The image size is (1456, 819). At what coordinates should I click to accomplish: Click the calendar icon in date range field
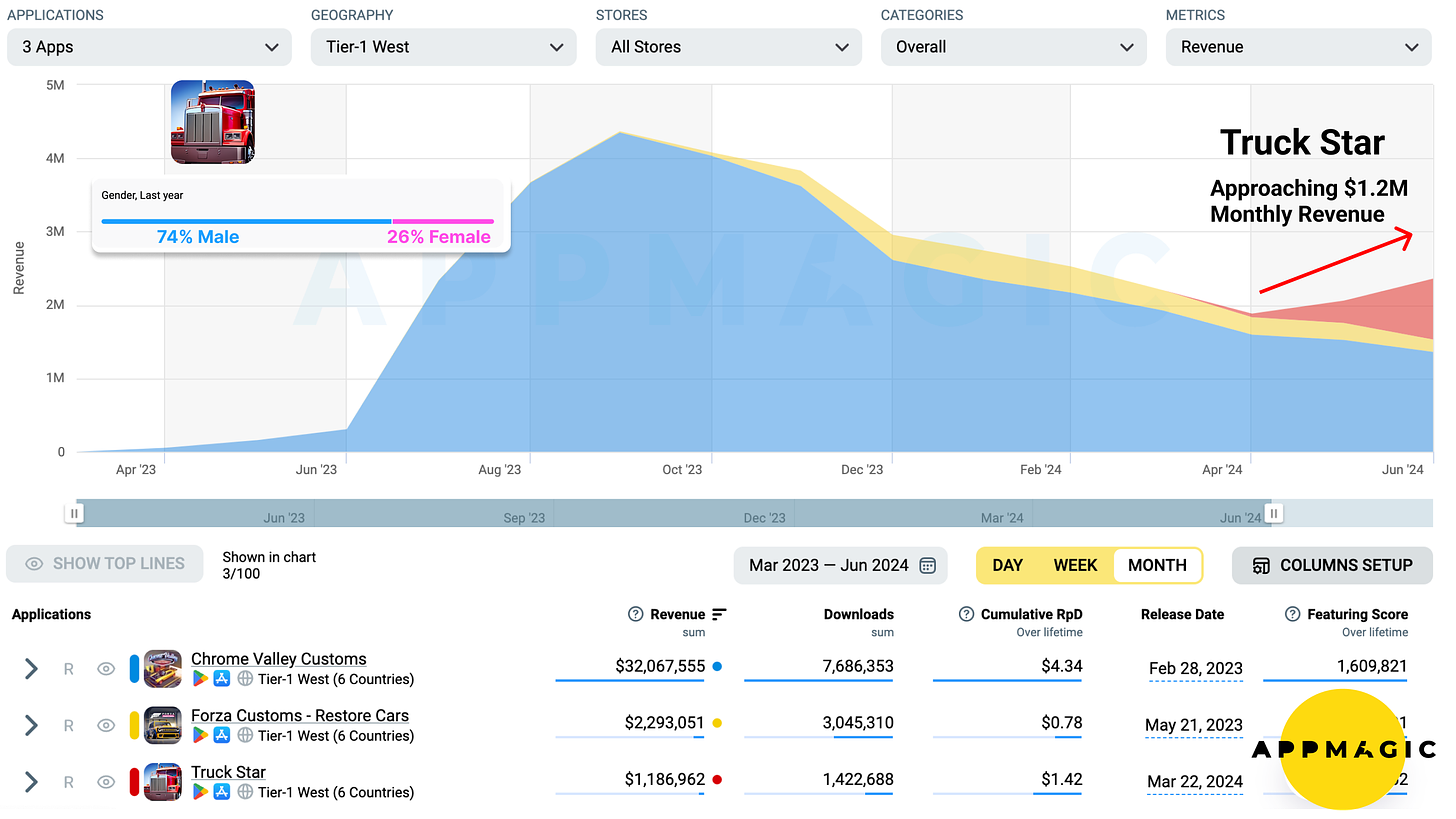point(927,565)
